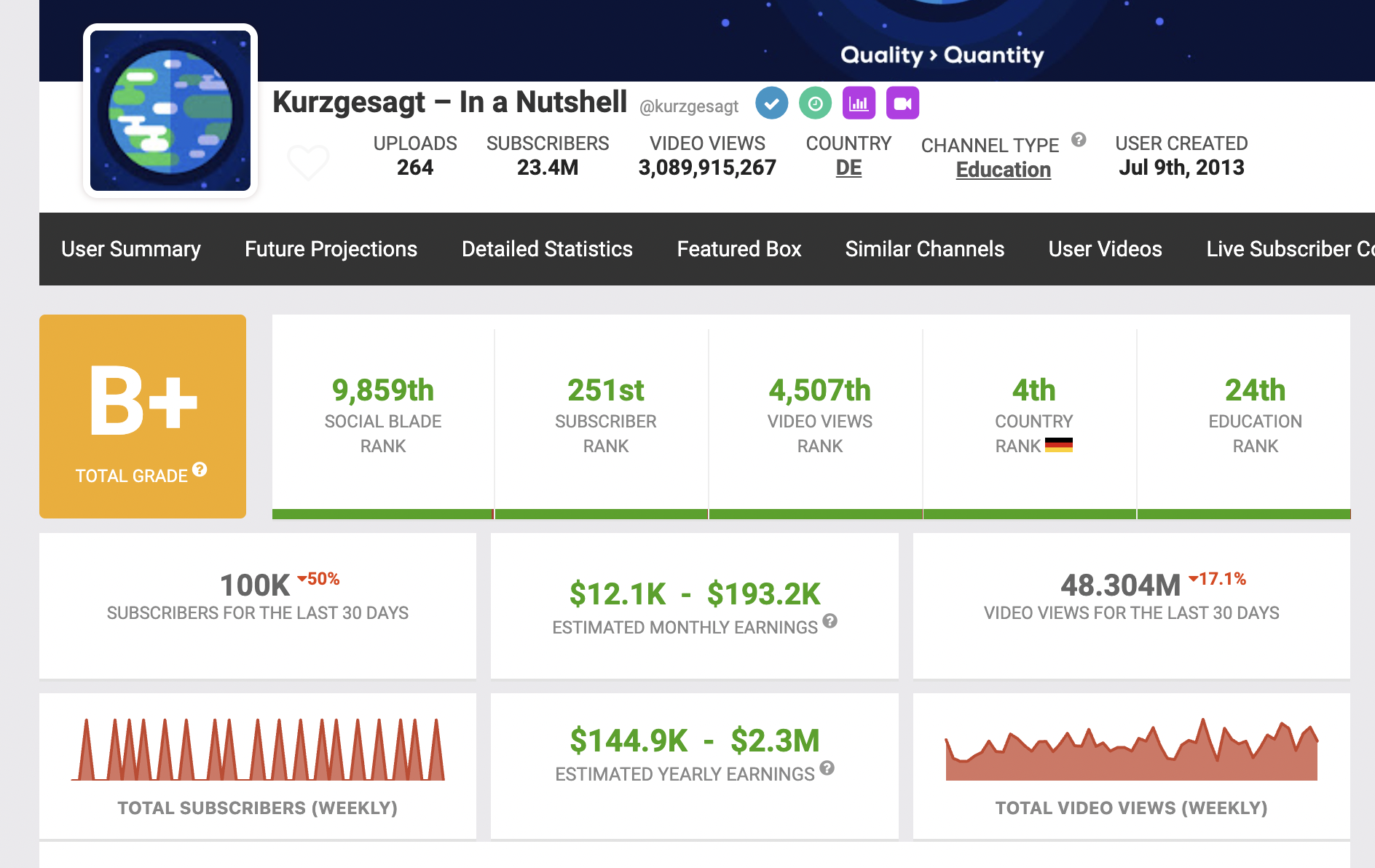Click the 9,859th Social Blade rank
Image resolution: width=1375 pixels, height=868 pixels.
383,390
